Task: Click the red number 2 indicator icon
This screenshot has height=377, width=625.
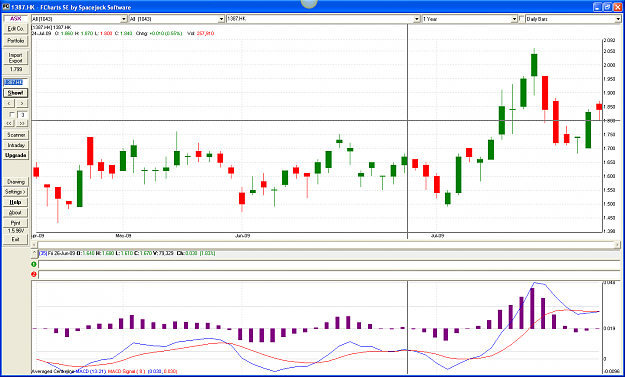Action: [34, 274]
